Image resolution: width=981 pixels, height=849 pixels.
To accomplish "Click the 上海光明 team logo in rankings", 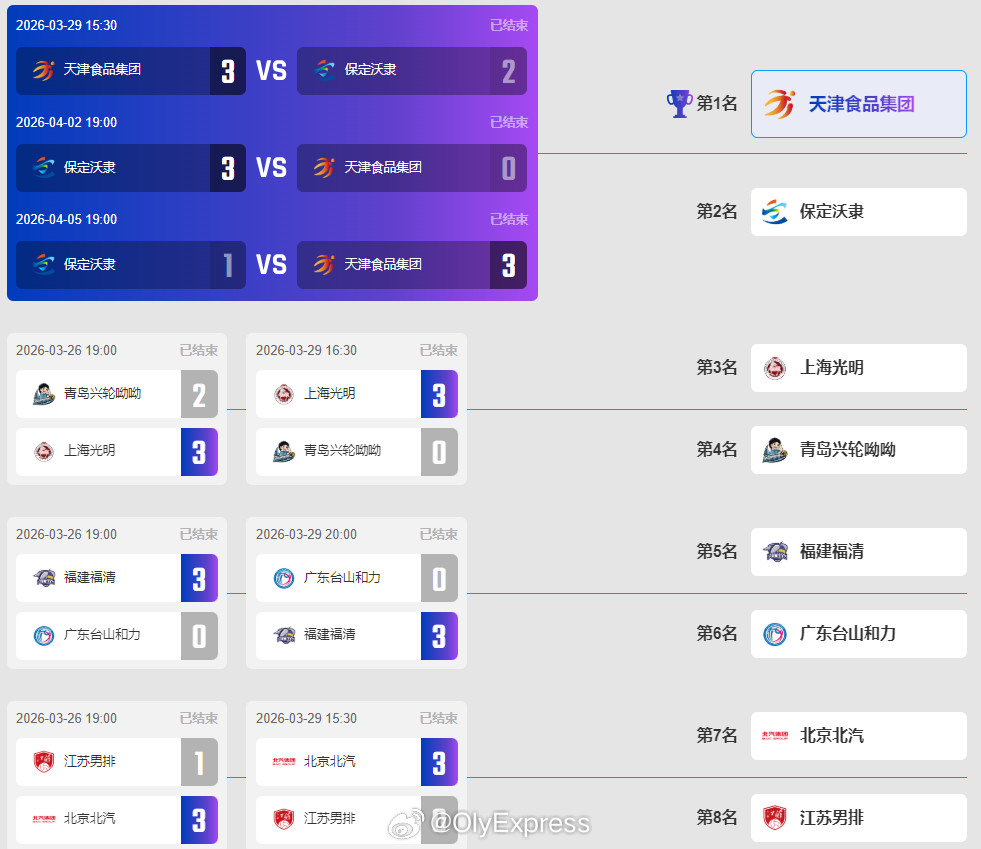I will pyautogui.click(x=777, y=368).
